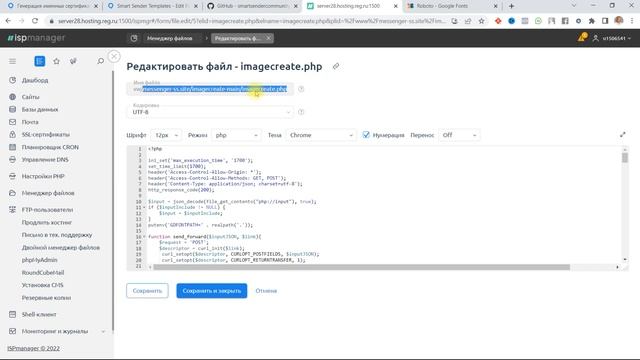Open the Shell-клиент item

pyautogui.click(x=39, y=315)
